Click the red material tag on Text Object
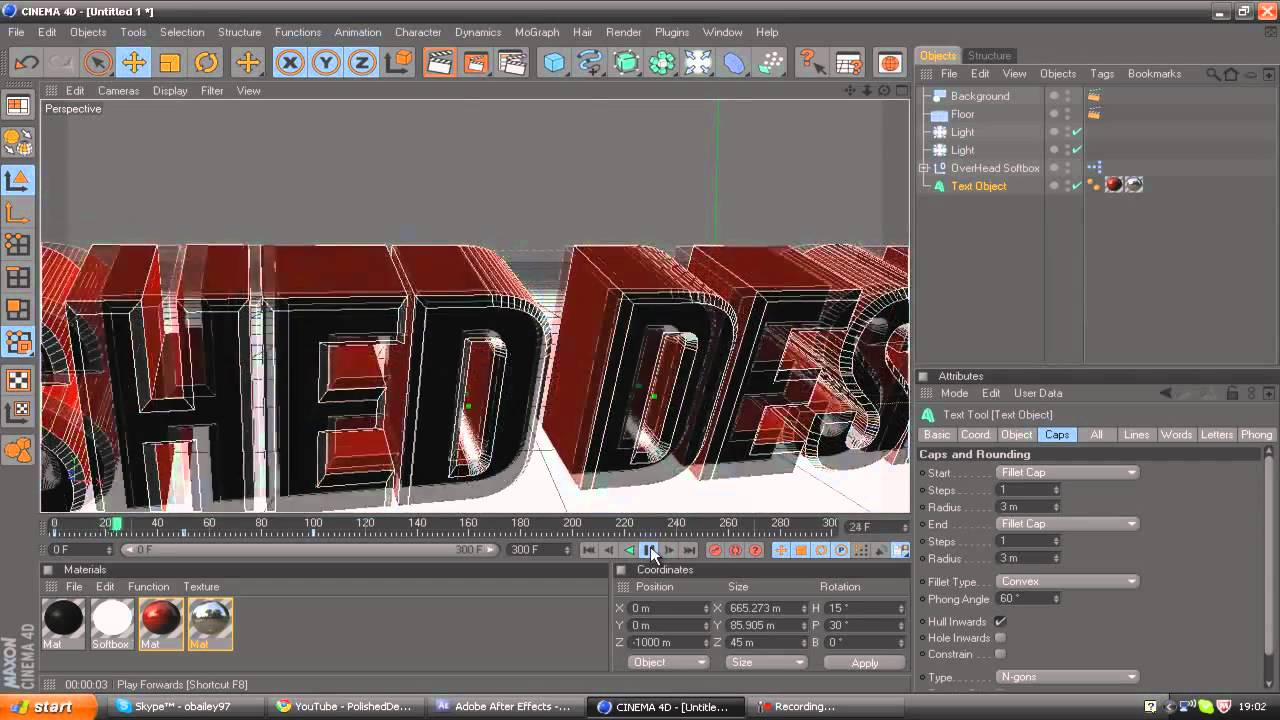The width and height of the screenshot is (1280, 720). 1113,185
